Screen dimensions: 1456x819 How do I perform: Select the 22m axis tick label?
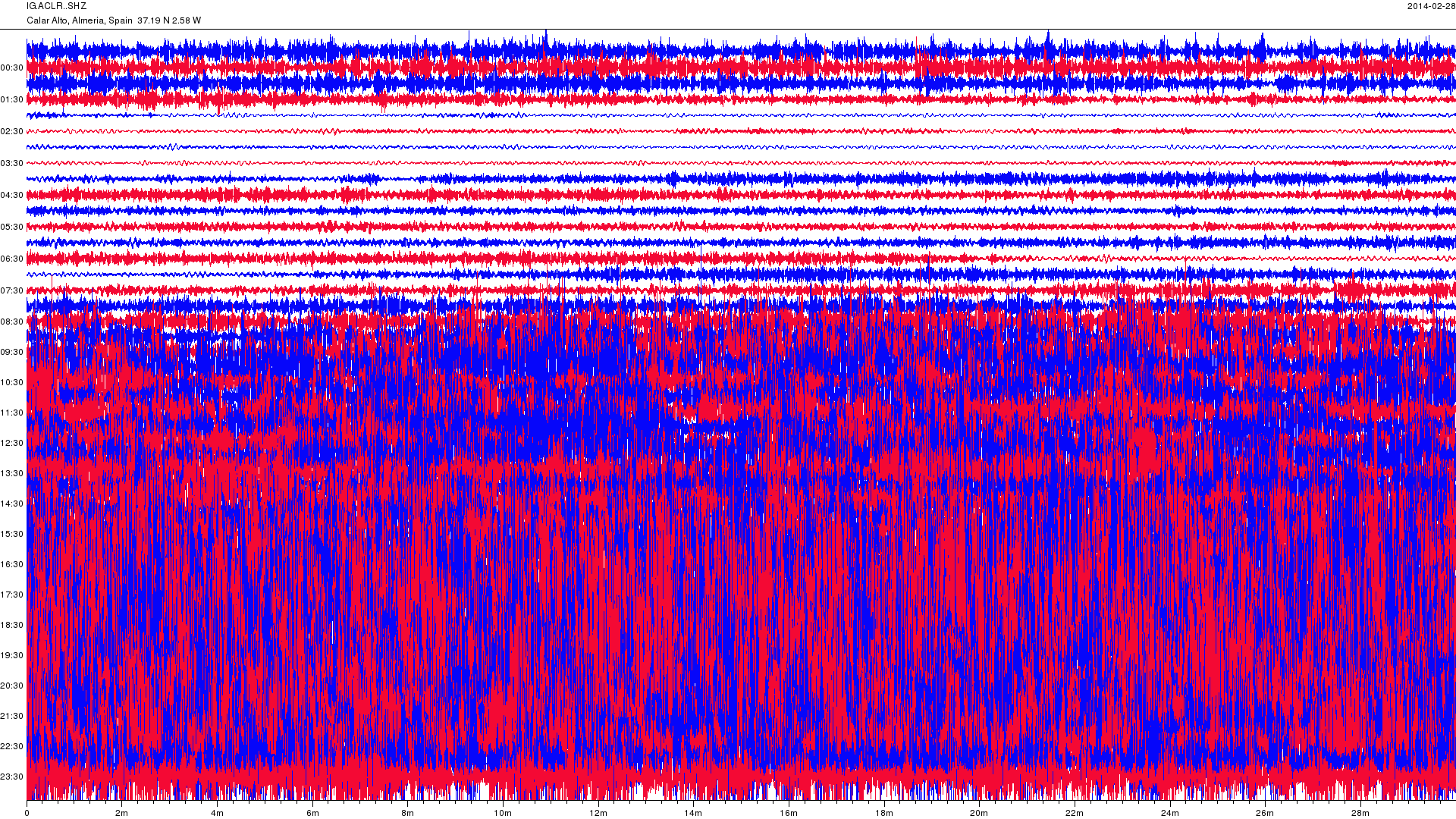(x=1075, y=814)
